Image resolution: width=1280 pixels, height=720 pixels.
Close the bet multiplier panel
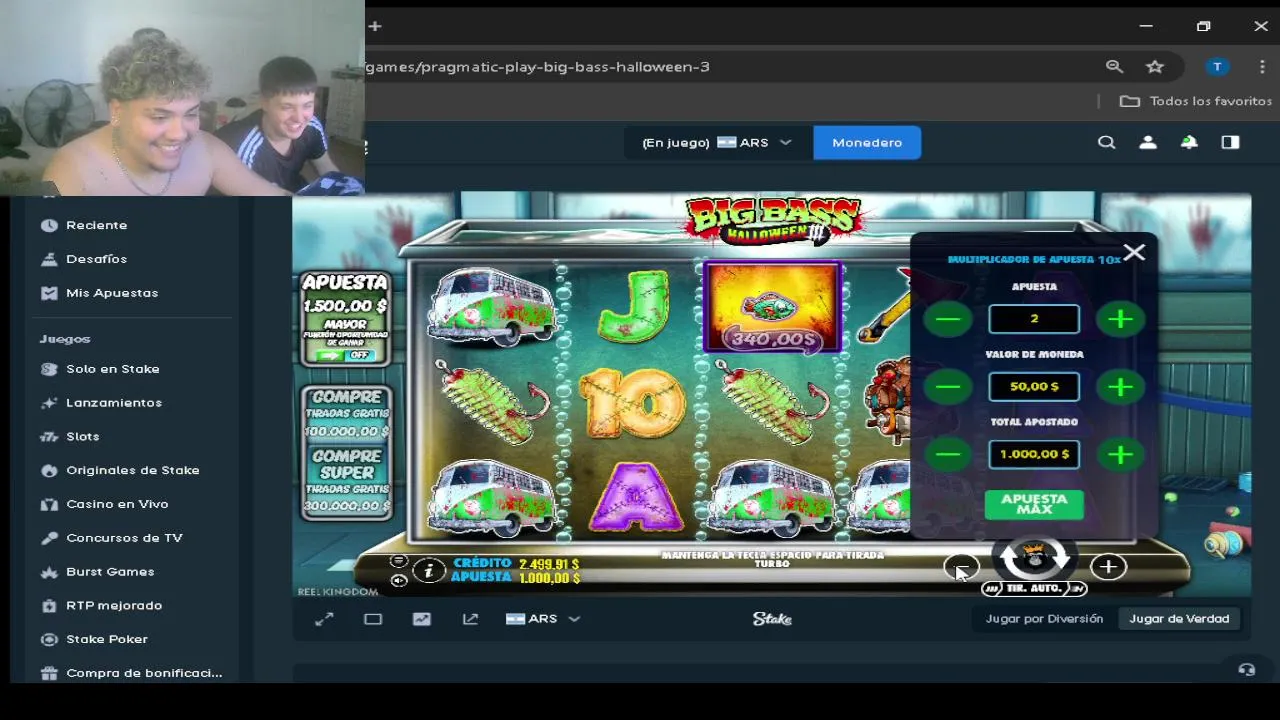[1134, 253]
